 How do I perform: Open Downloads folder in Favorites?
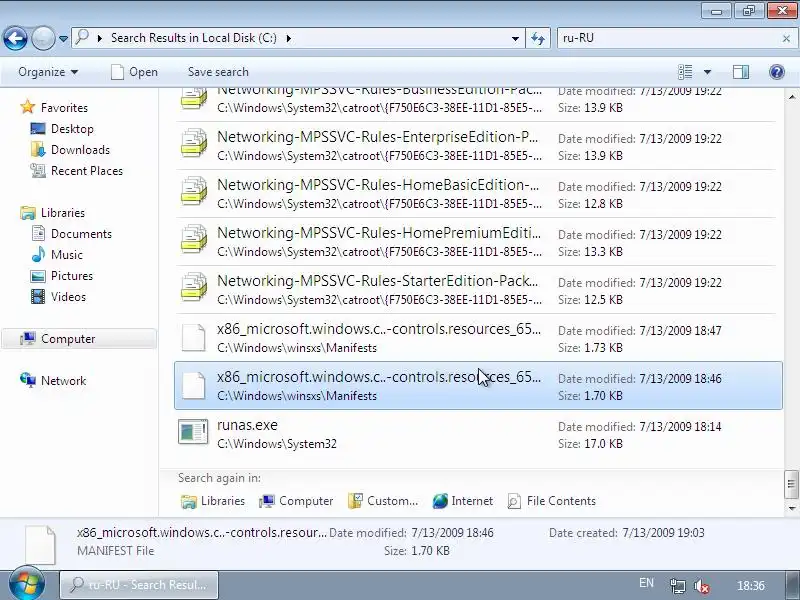[80, 149]
